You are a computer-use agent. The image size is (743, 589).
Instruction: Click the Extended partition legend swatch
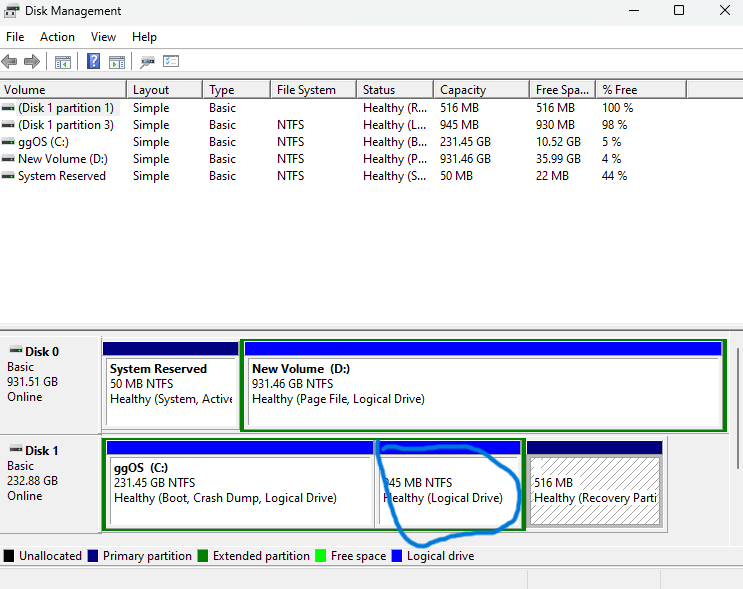pos(202,555)
